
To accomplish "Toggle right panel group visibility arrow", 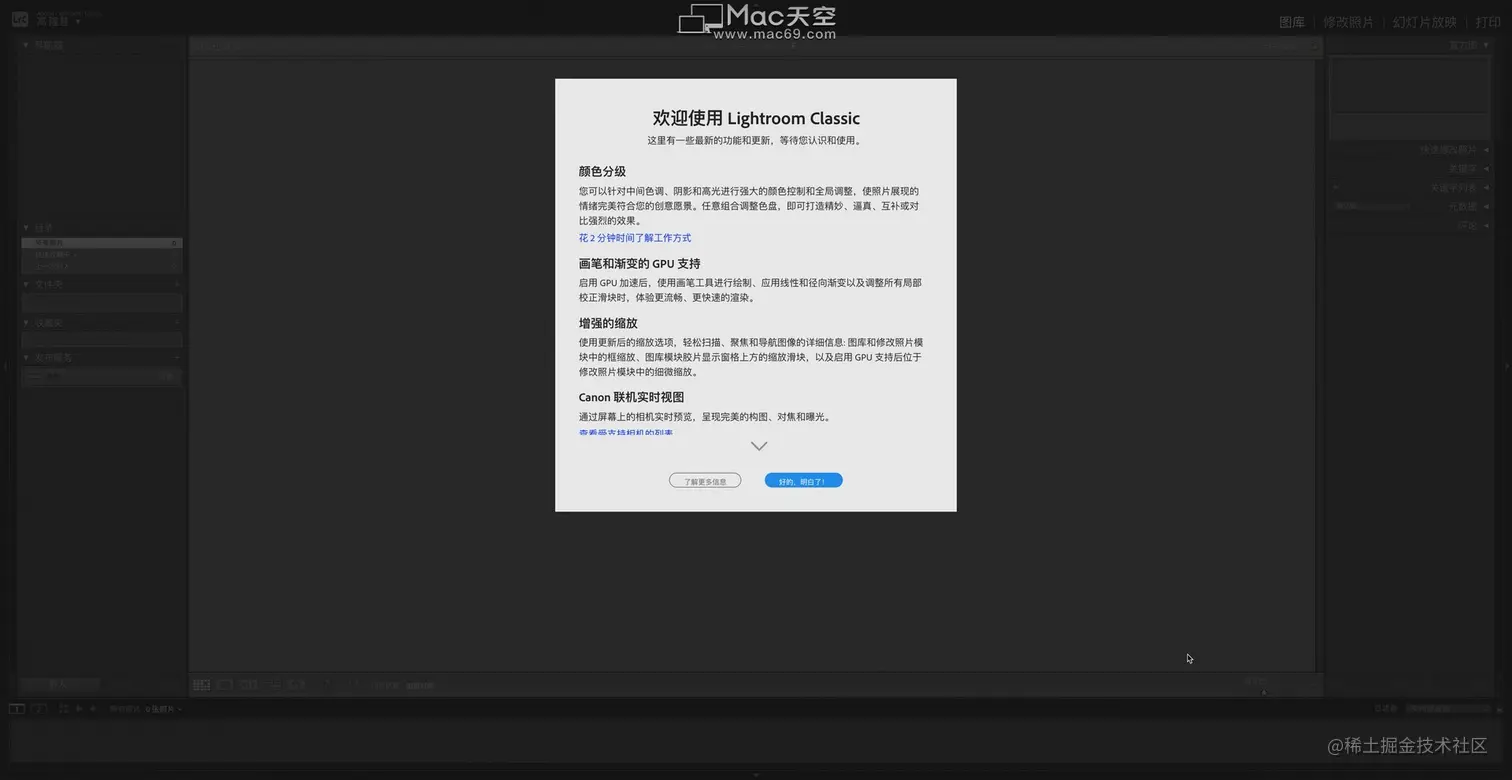I will [1508, 368].
